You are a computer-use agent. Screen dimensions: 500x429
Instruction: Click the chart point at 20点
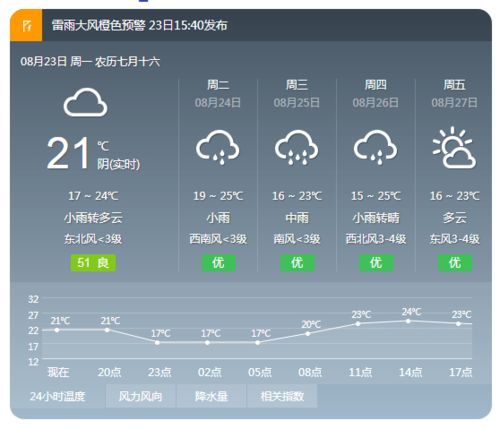pos(107,330)
